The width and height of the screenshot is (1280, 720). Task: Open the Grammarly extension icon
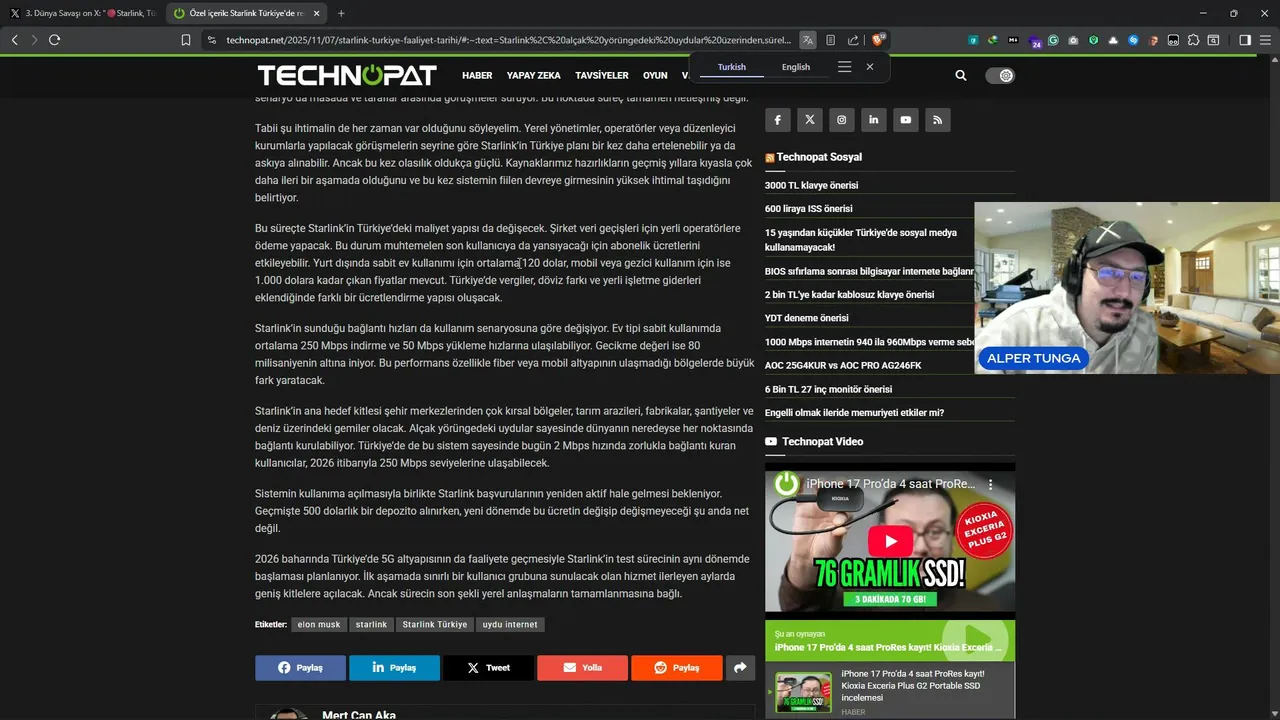[1053, 40]
